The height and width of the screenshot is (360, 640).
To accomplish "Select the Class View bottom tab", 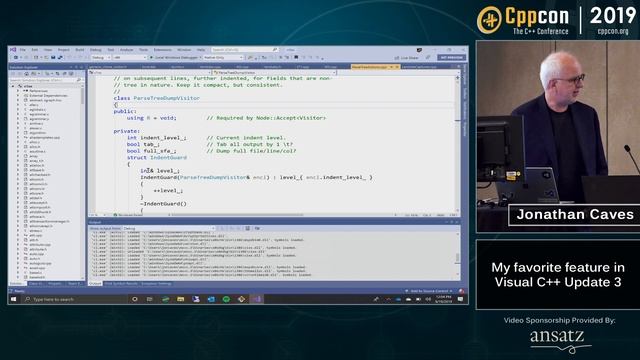I will 36,283.
